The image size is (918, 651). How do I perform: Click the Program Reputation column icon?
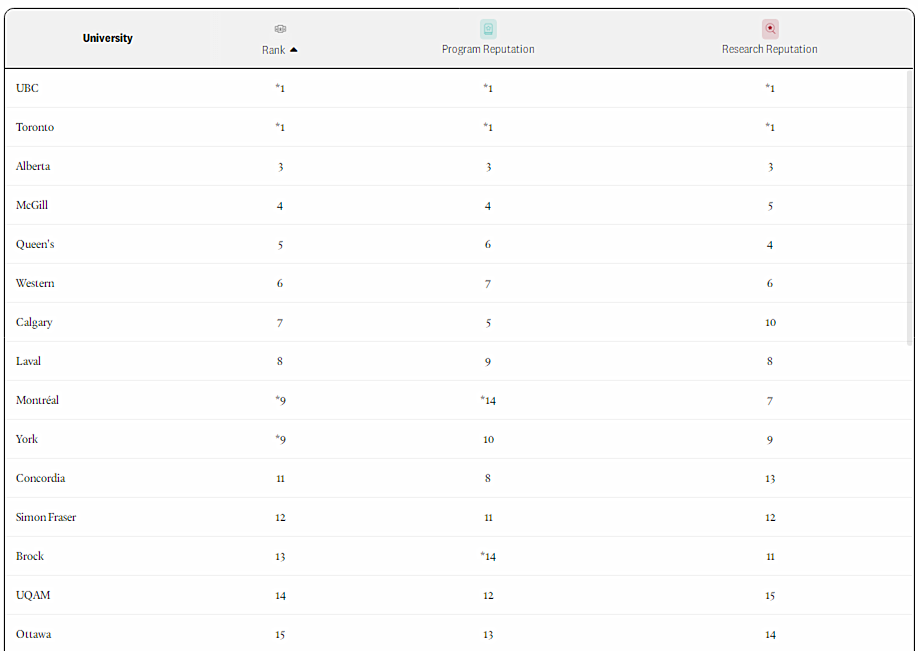point(488,29)
